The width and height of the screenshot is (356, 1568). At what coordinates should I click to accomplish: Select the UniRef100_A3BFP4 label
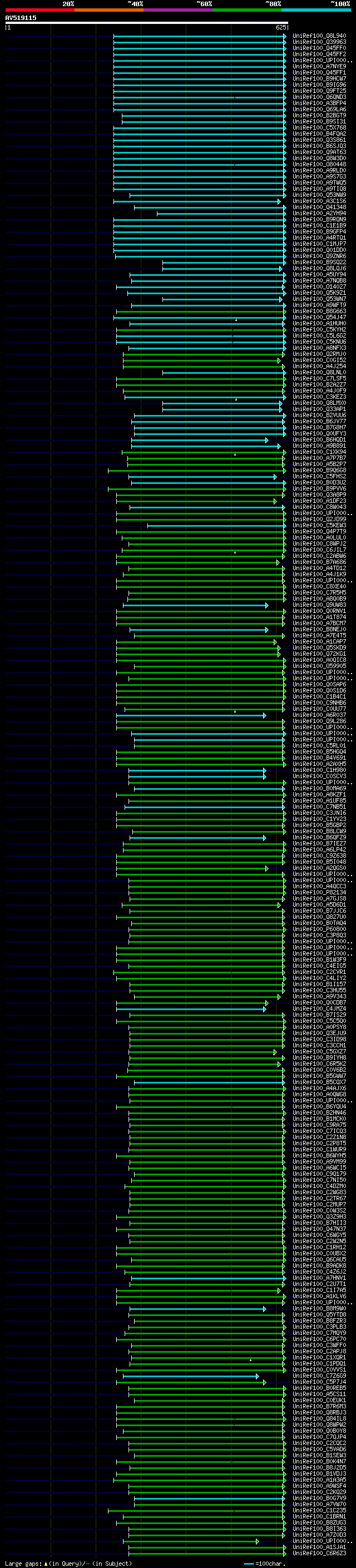click(319, 103)
